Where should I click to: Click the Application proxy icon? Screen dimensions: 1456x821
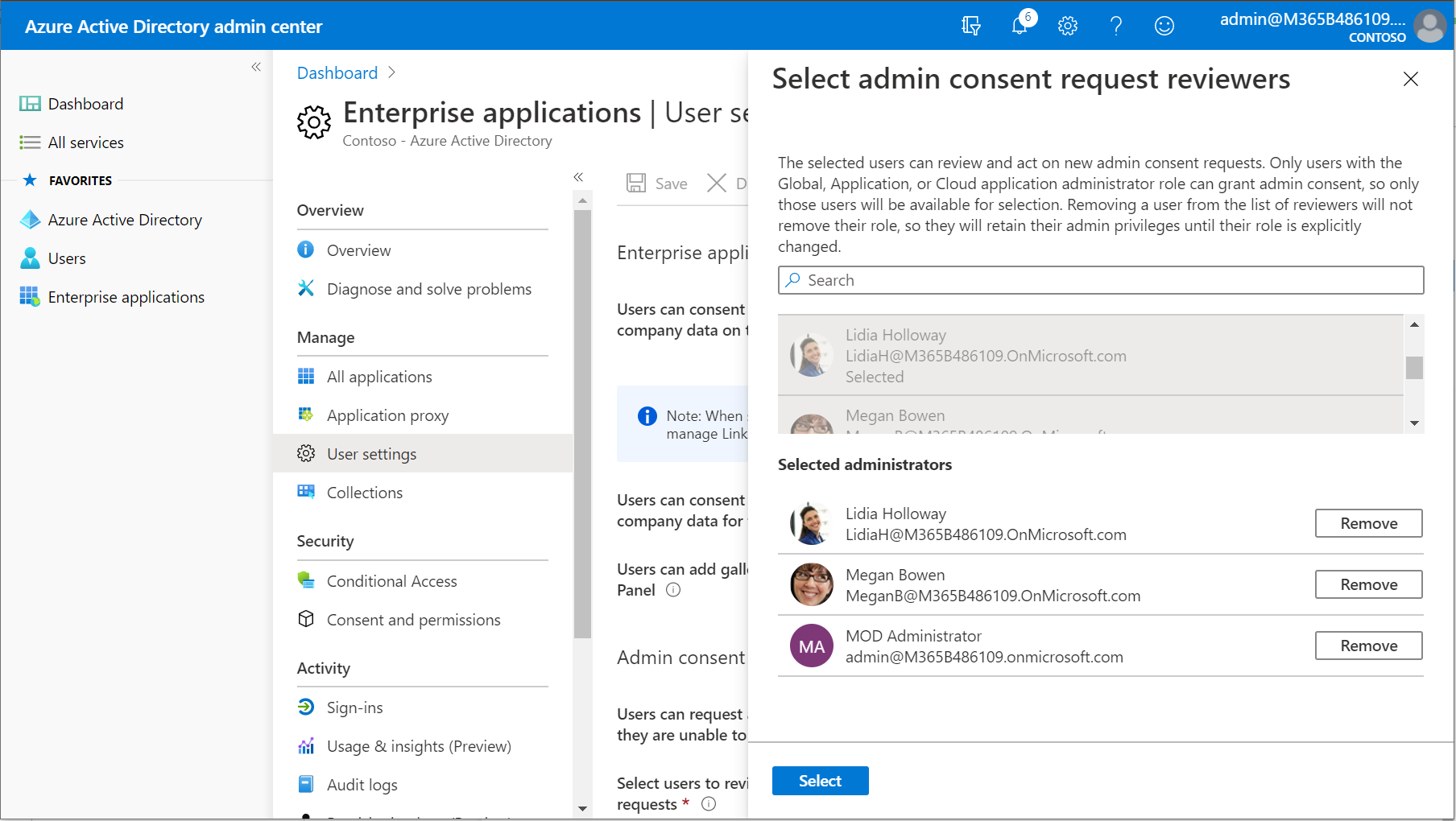coord(306,415)
